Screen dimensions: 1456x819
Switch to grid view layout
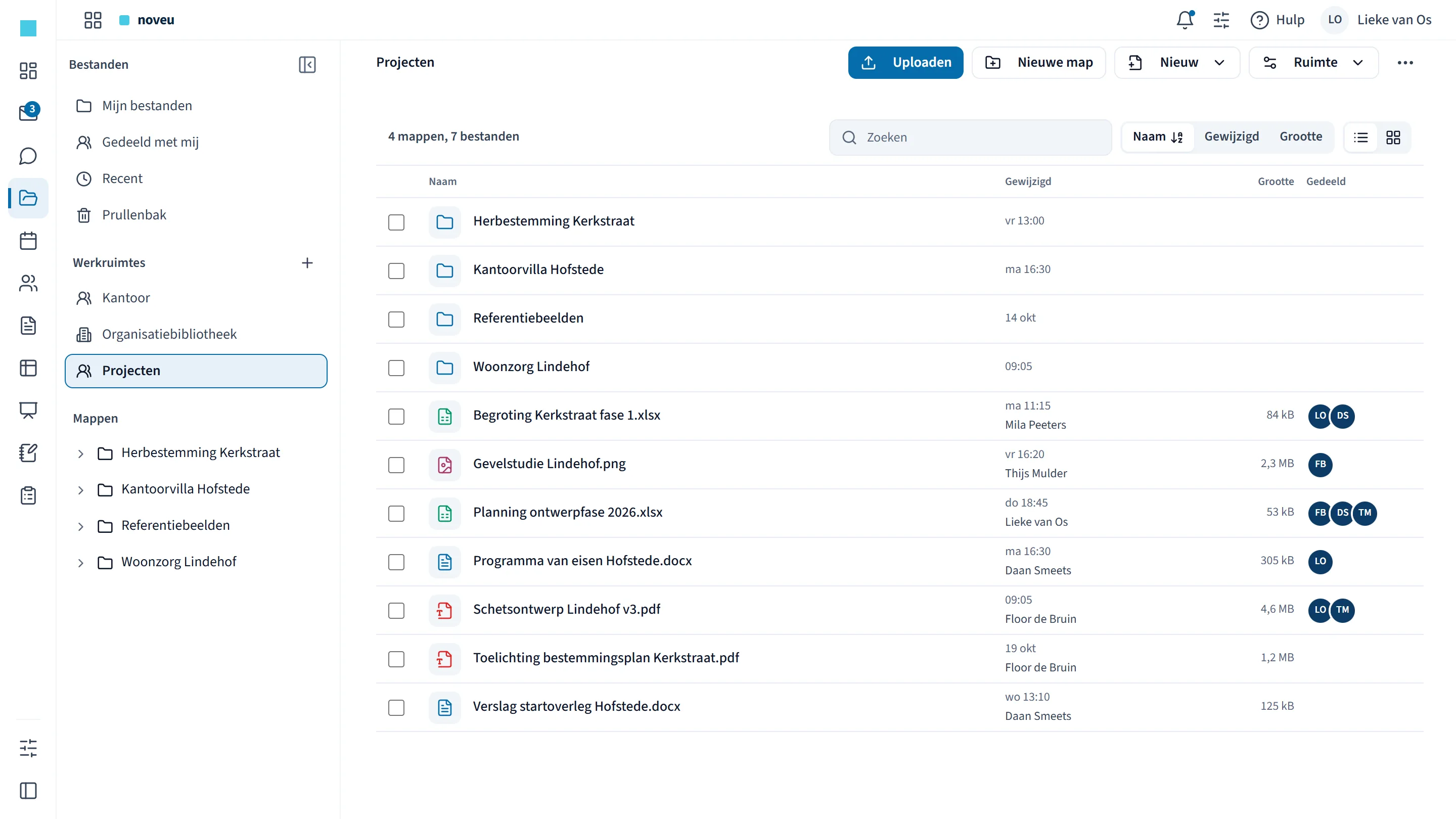[x=1393, y=138]
